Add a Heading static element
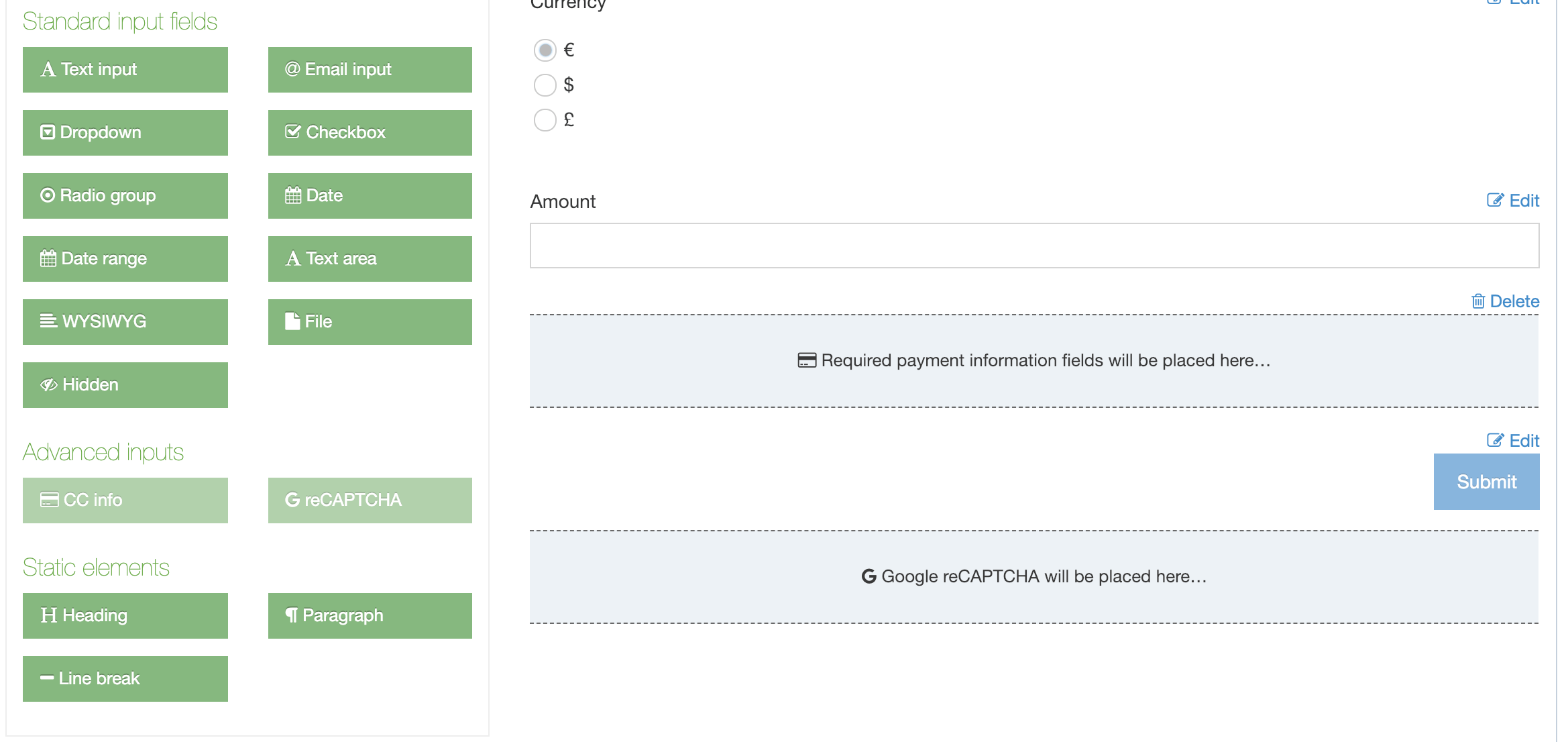The width and height of the screenshot is (1568, 742). [125, 616]
